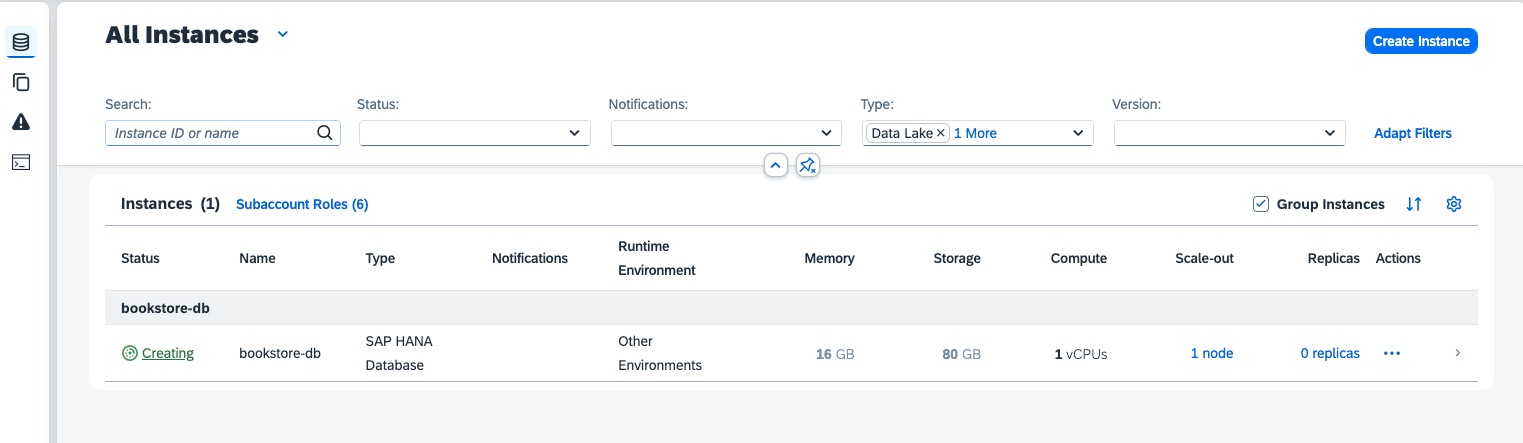Click the Create Instance button

click(1420, 41)
